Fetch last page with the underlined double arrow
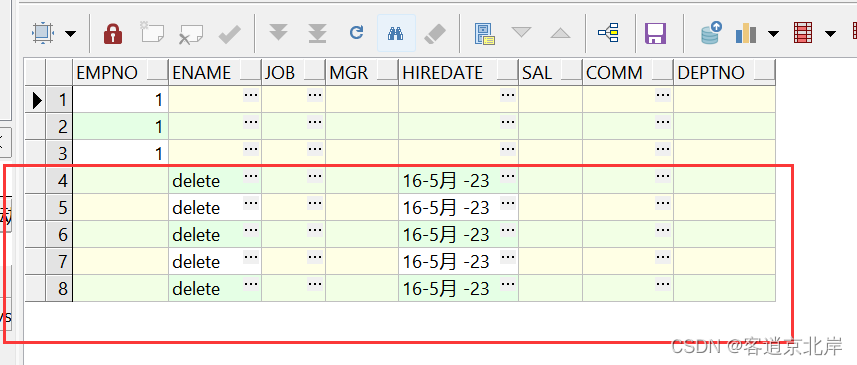 point(317,33)
